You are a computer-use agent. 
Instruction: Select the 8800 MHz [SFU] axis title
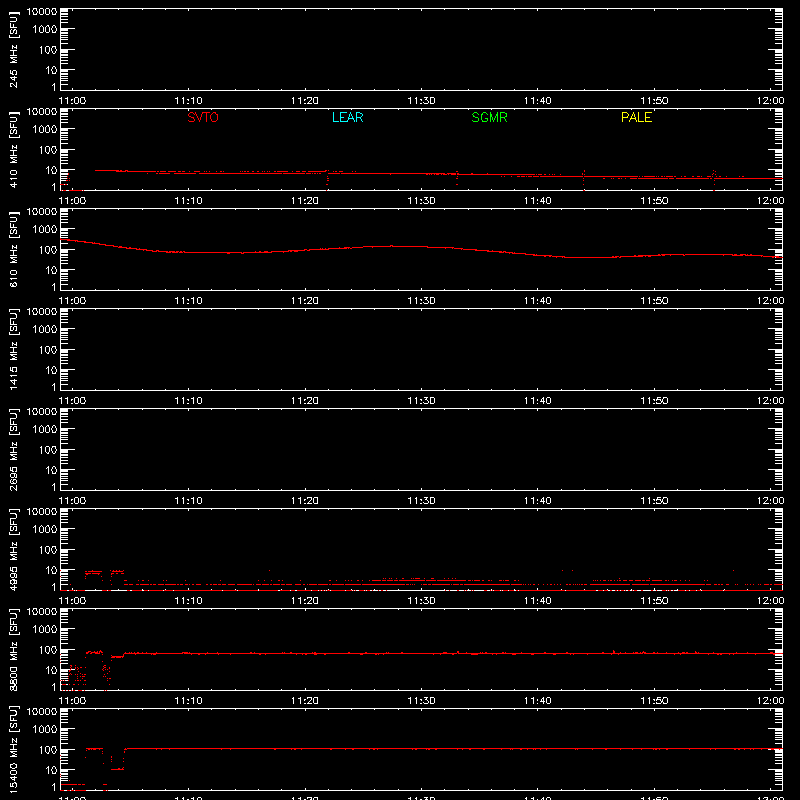[13, 649]
